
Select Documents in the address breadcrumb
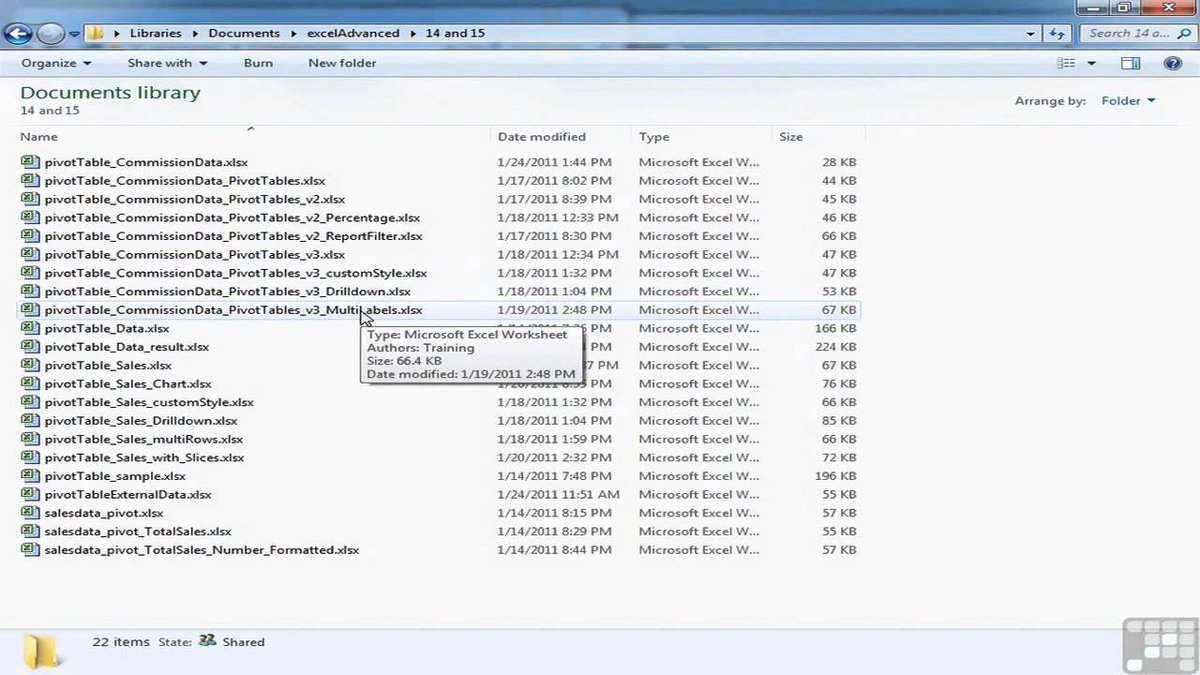coord(244,33)
